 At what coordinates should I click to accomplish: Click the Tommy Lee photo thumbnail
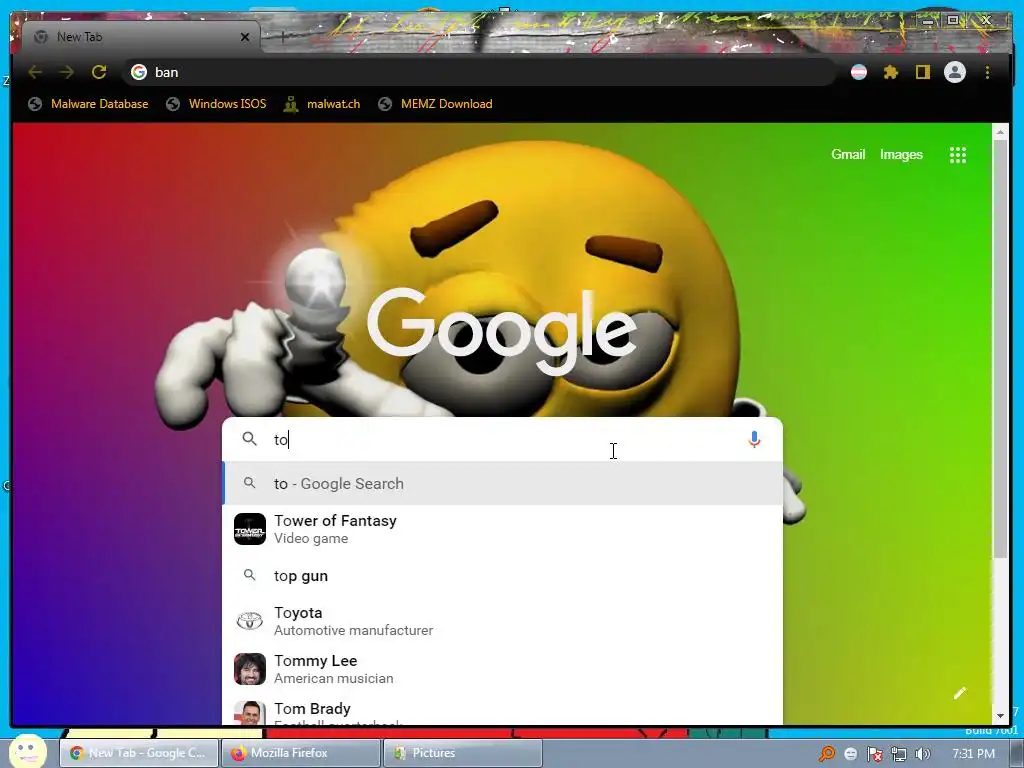tap(249, 669)
